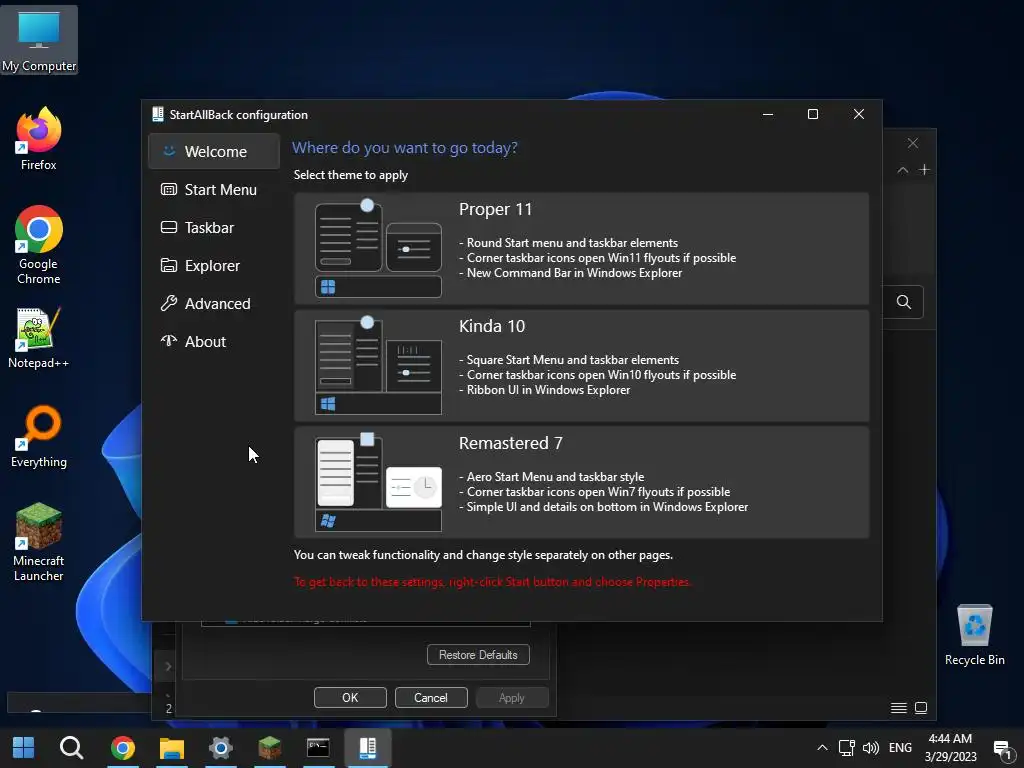Switch to large icons view in background window
Screen dimensions: 1024x768
click(921, 708)
